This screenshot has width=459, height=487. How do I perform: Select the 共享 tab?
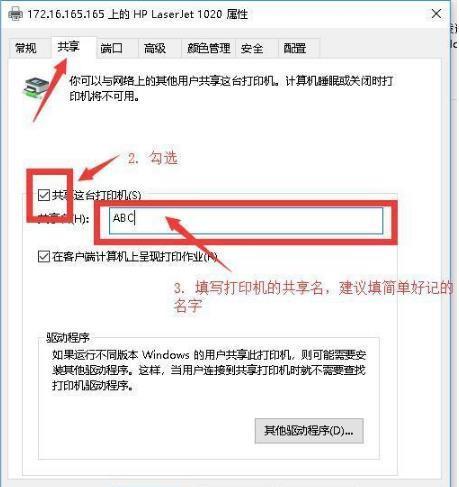coord(69,47)
